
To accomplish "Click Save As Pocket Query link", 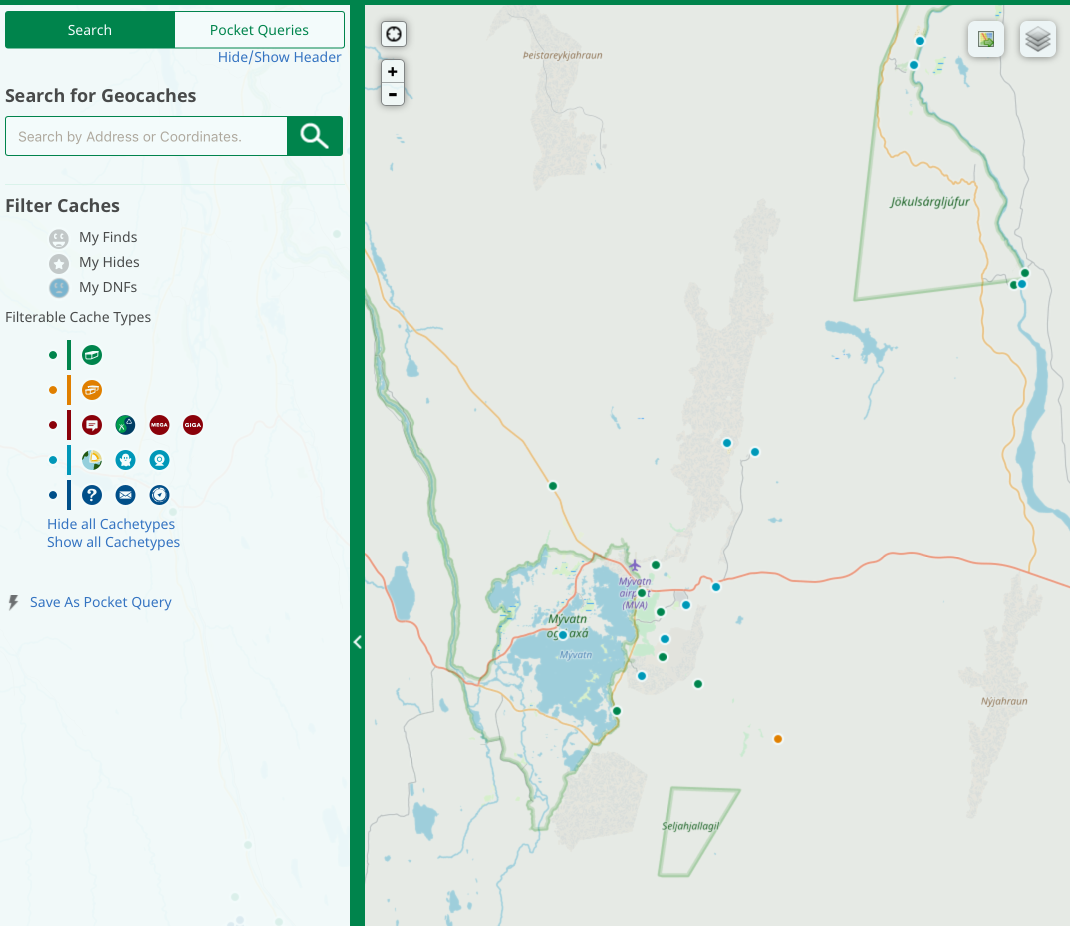I will [101, 602].
